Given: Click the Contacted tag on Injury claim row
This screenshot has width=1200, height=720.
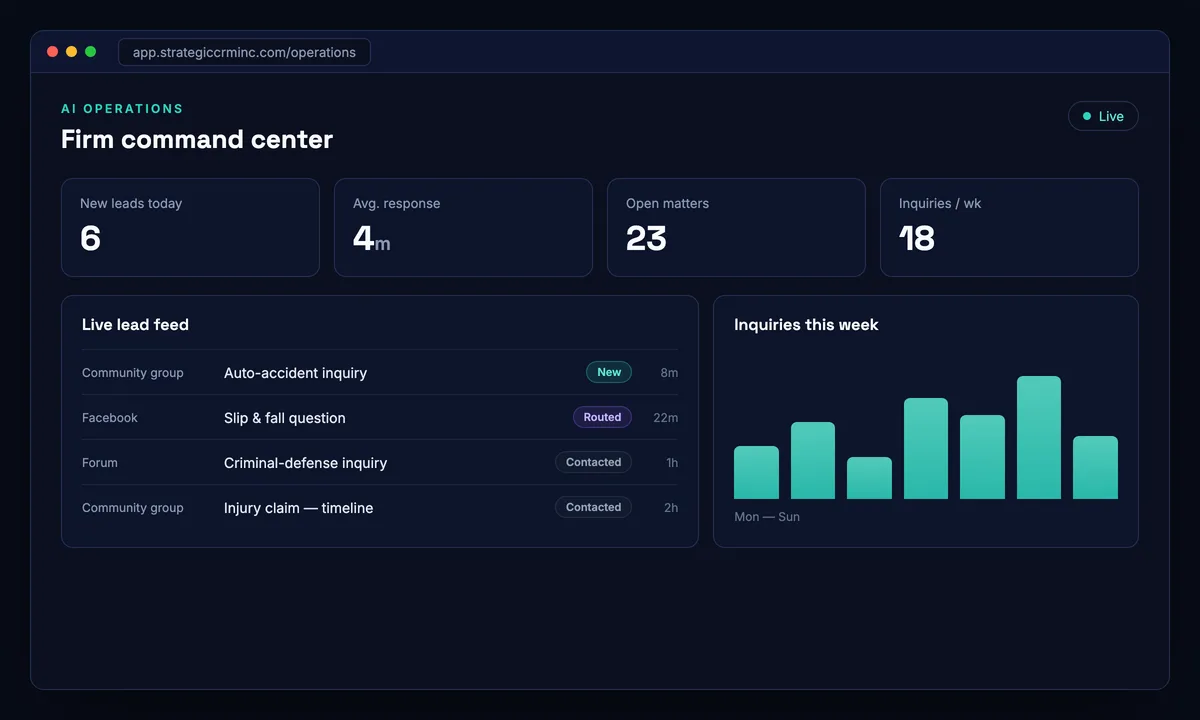Looking at the screenshot, I should [593, 507].
